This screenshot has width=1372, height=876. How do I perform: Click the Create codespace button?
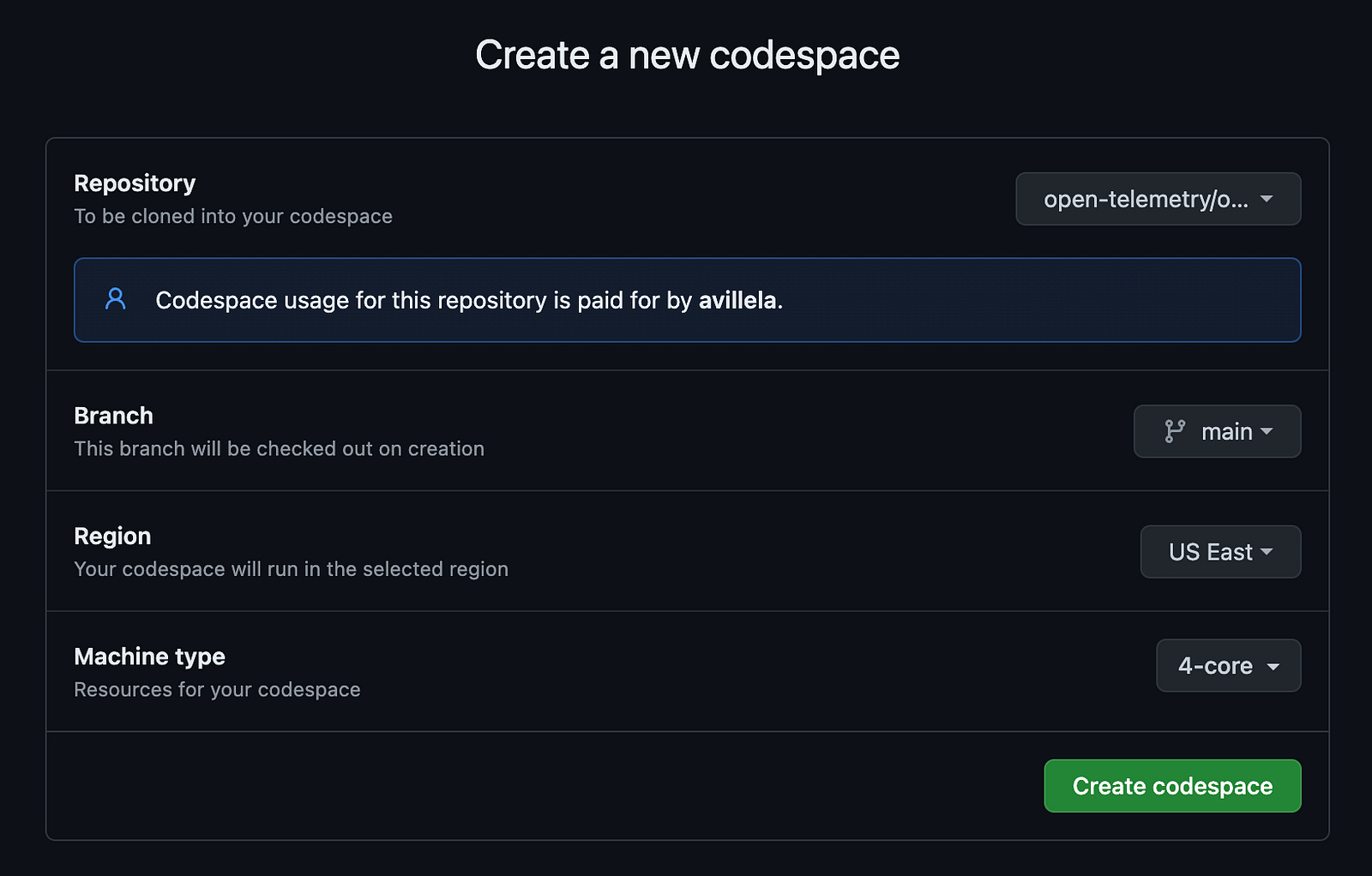1172,786
